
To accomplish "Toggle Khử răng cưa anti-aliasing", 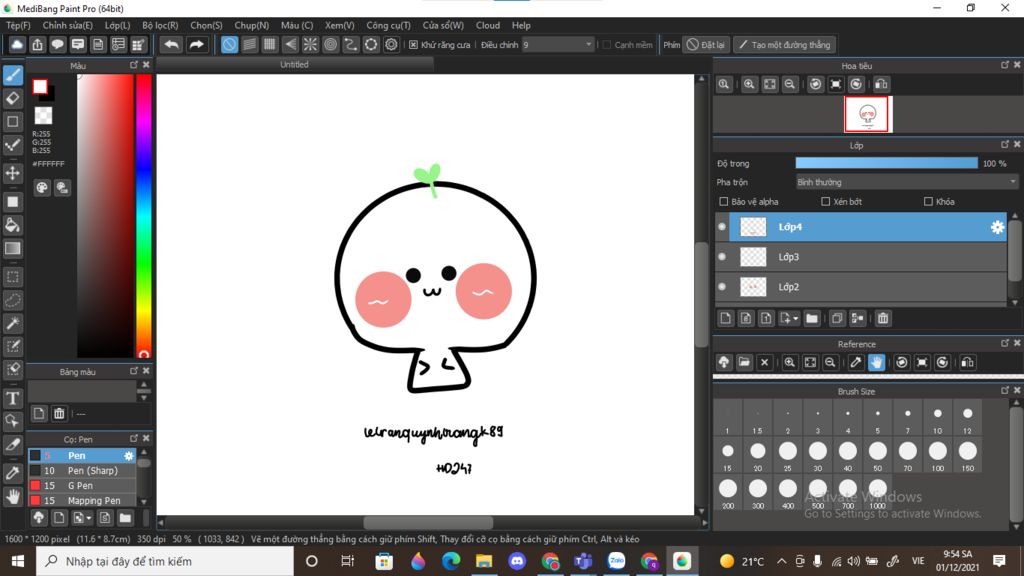I will click(x=413, y=45).
